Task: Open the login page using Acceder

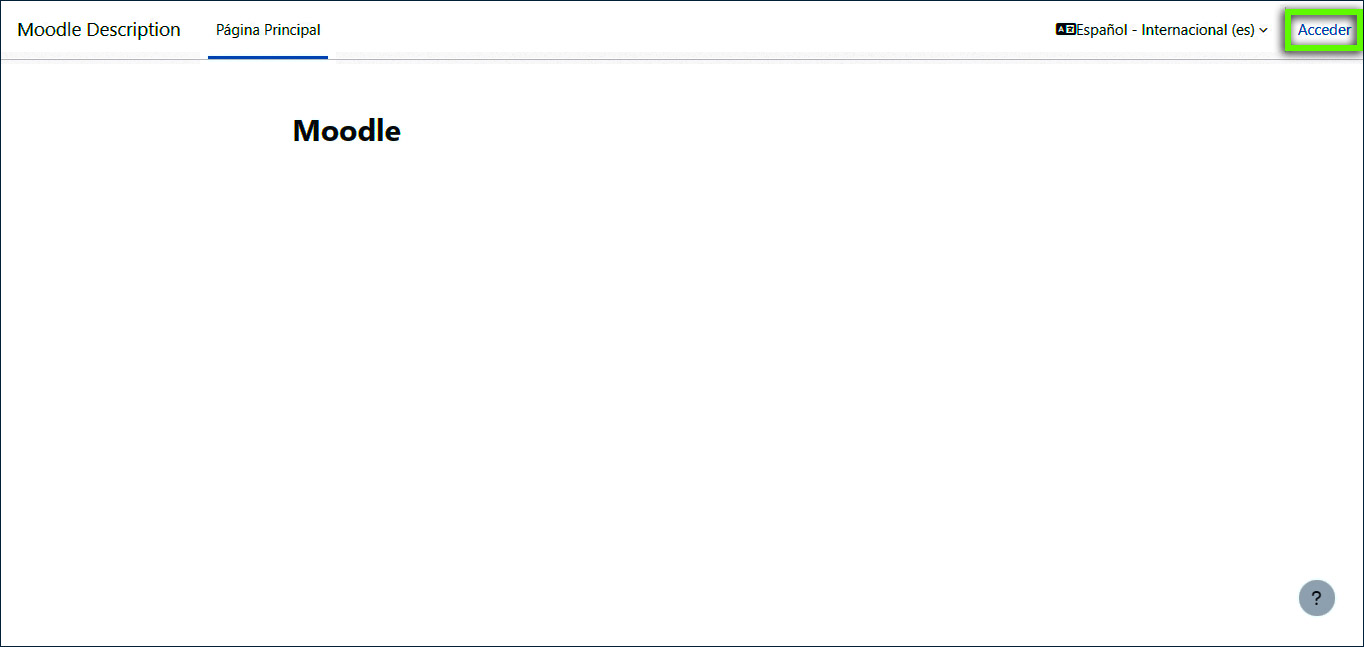Action: [x=1324, y=30]
